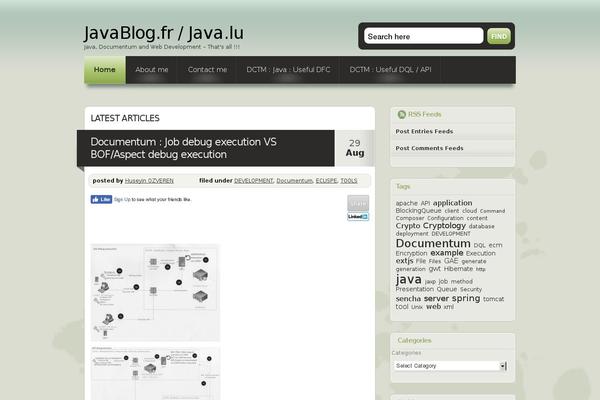Select the 'BlockingQueue' tag
This screenshot has height=400, width=600.
click(418, 211)
